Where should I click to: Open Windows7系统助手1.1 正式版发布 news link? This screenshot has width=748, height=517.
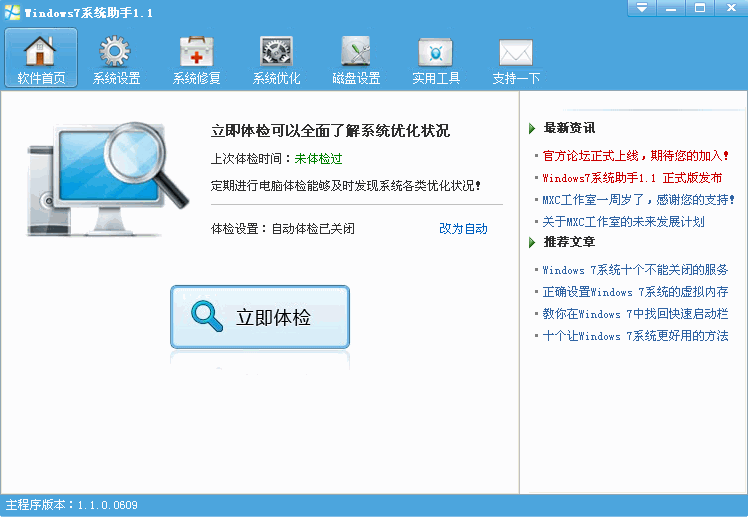(632, 178)
